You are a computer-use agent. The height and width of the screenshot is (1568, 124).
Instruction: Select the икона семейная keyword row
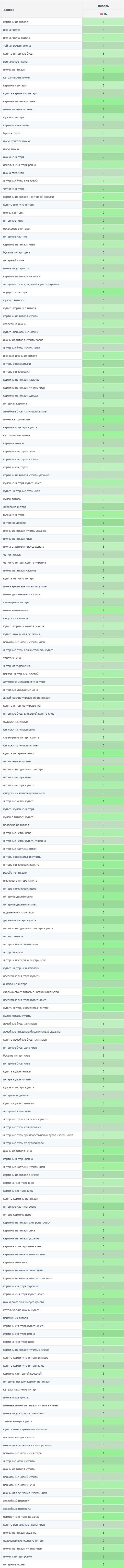(x=41, y=172)
